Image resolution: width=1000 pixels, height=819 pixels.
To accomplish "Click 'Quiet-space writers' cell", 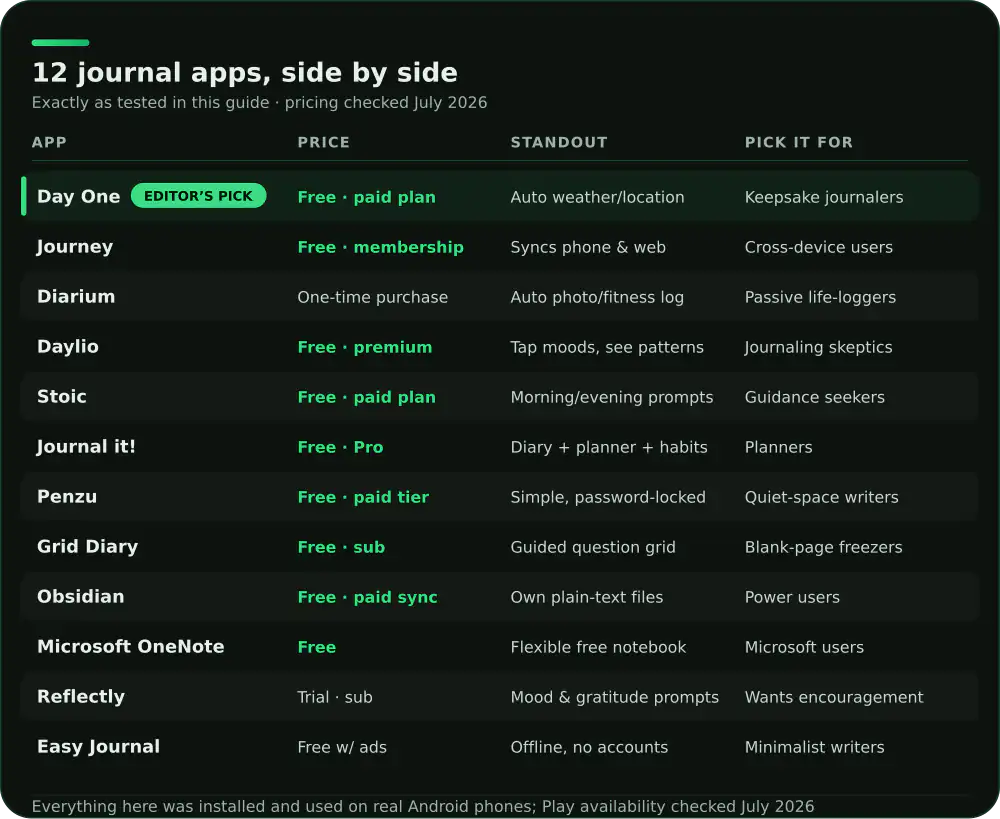I will 821,497.
